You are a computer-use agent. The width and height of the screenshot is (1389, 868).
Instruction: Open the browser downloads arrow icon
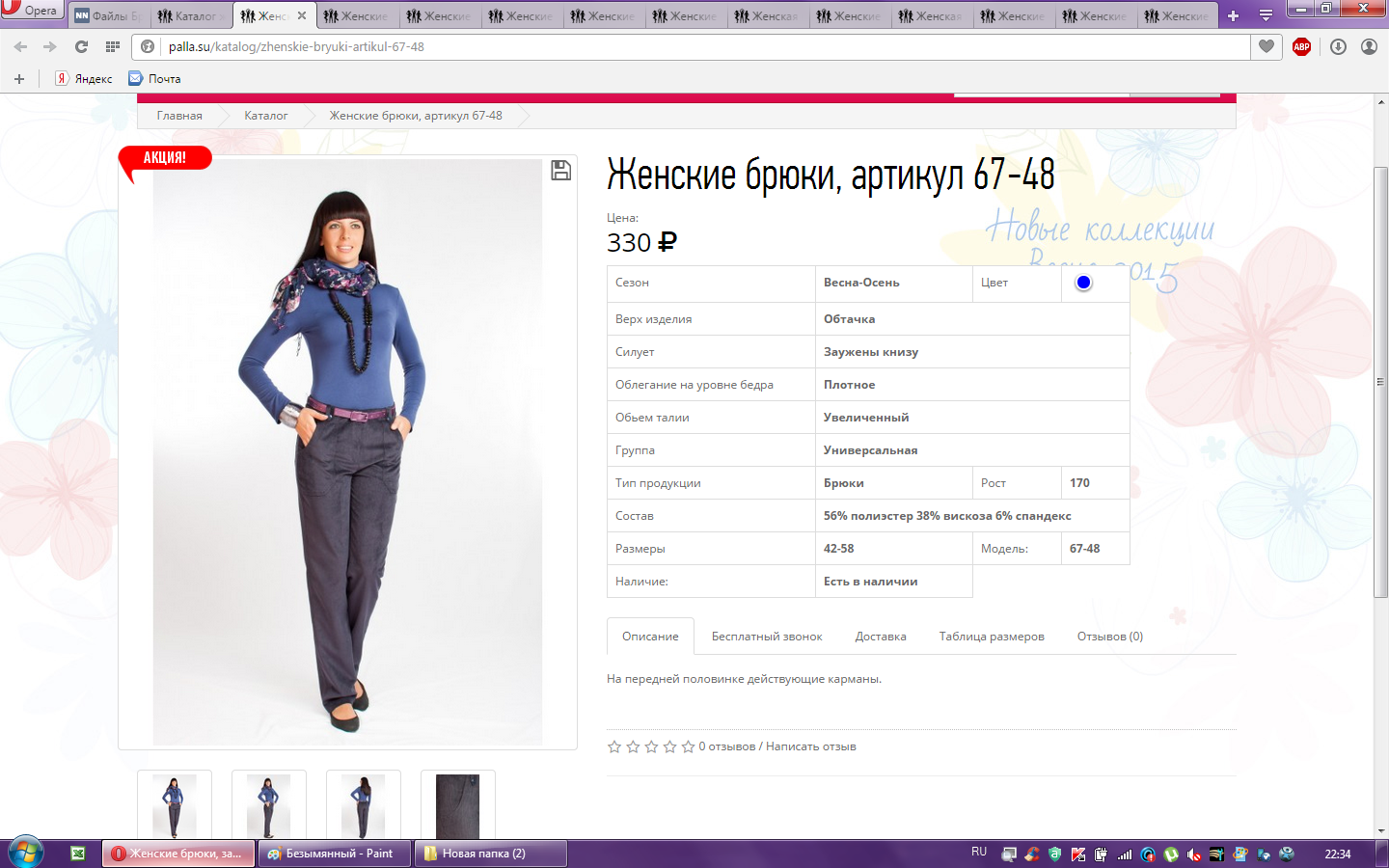1338,46
